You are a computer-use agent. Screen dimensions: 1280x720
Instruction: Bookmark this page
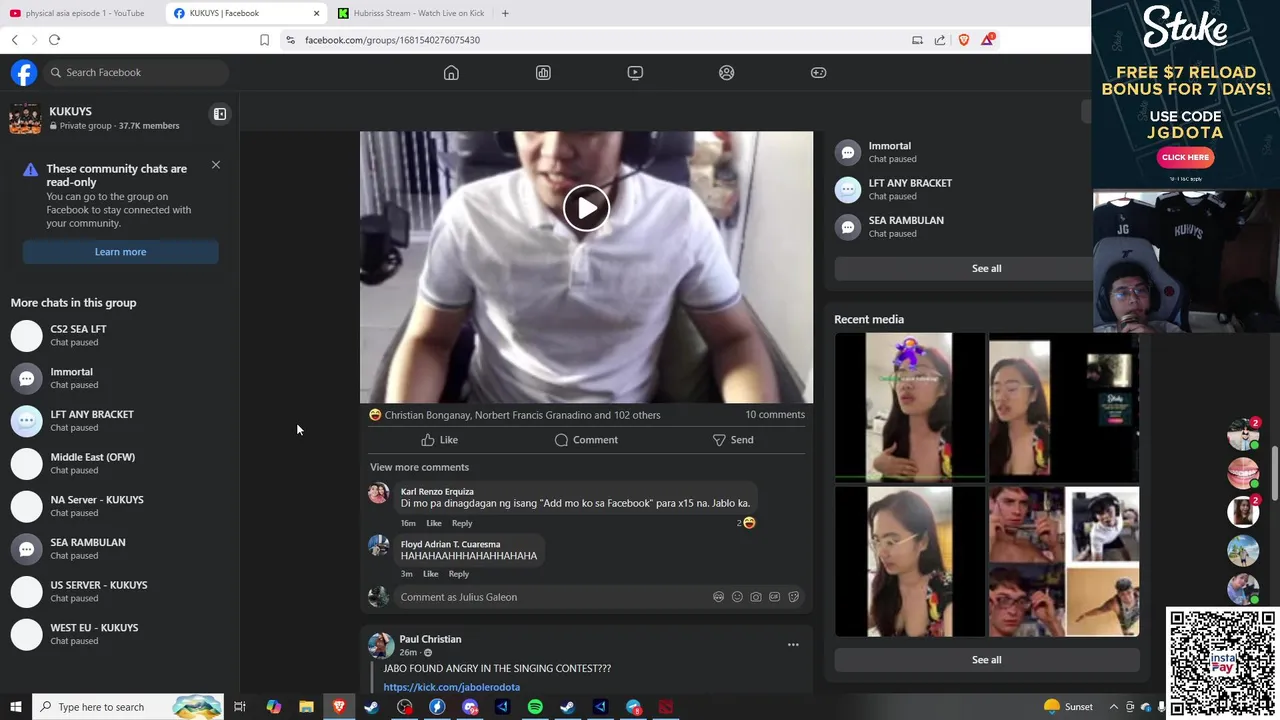(264, 40)
